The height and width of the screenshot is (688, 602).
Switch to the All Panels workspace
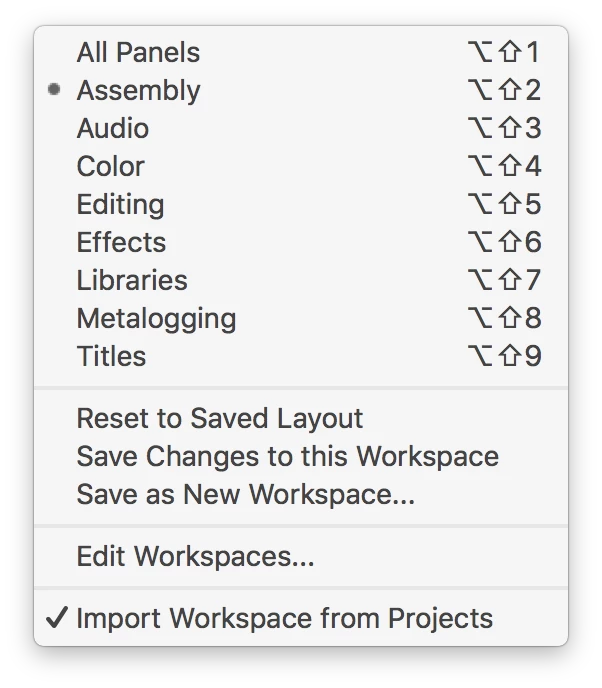pyautogui.click(x=138, y=53)
